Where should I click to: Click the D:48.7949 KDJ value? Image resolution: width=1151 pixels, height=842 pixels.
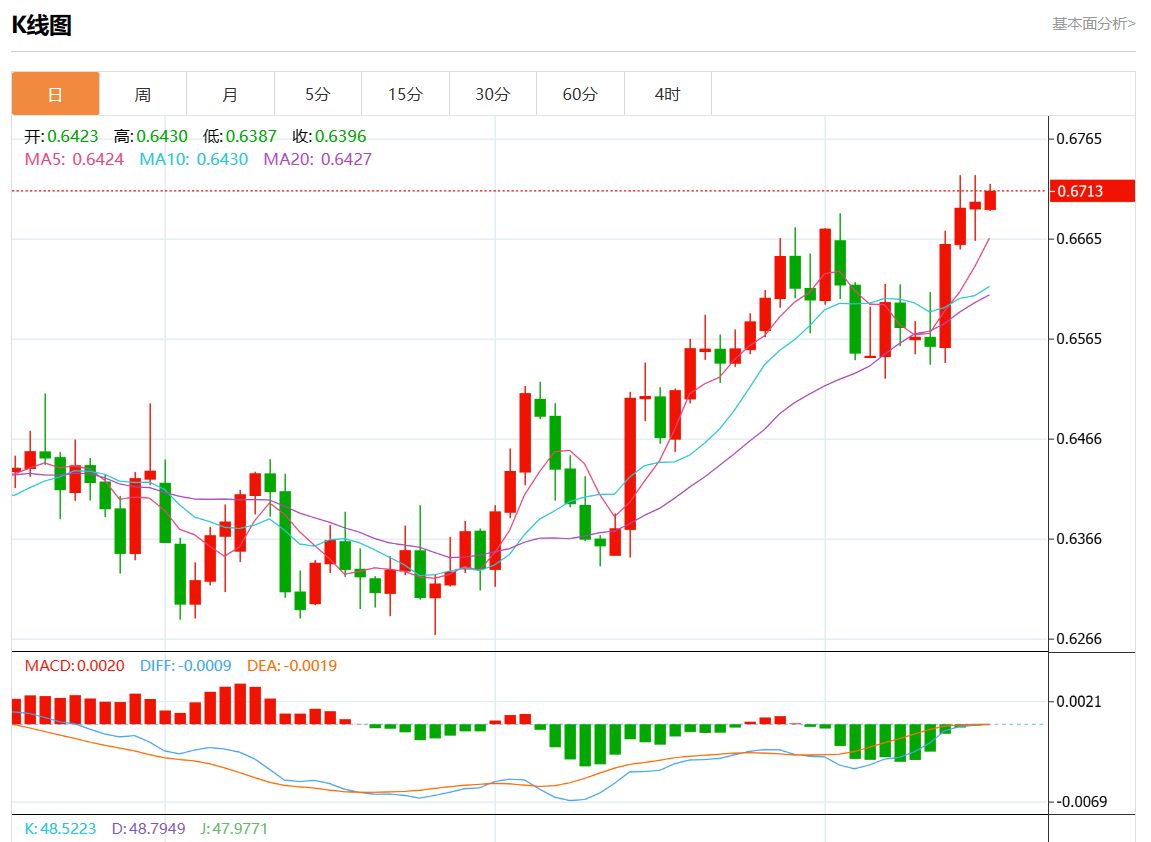tap(148, 829)
